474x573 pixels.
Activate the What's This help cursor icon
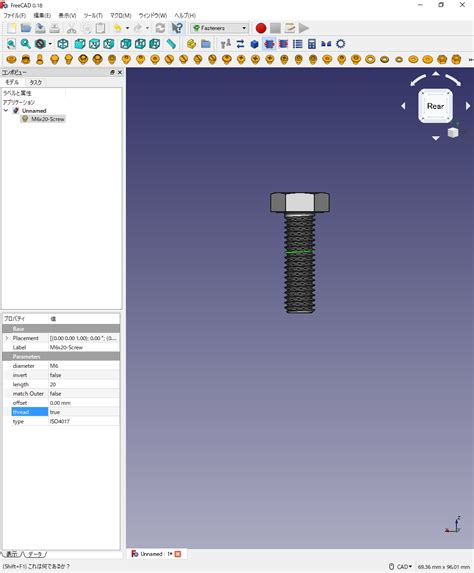click(177, 28)
